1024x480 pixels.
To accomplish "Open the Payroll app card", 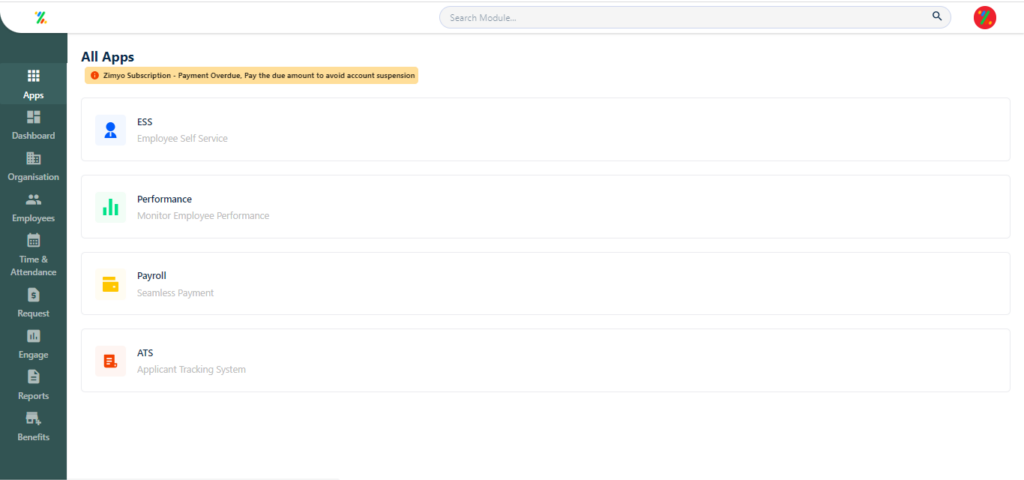I will (545, 283).
